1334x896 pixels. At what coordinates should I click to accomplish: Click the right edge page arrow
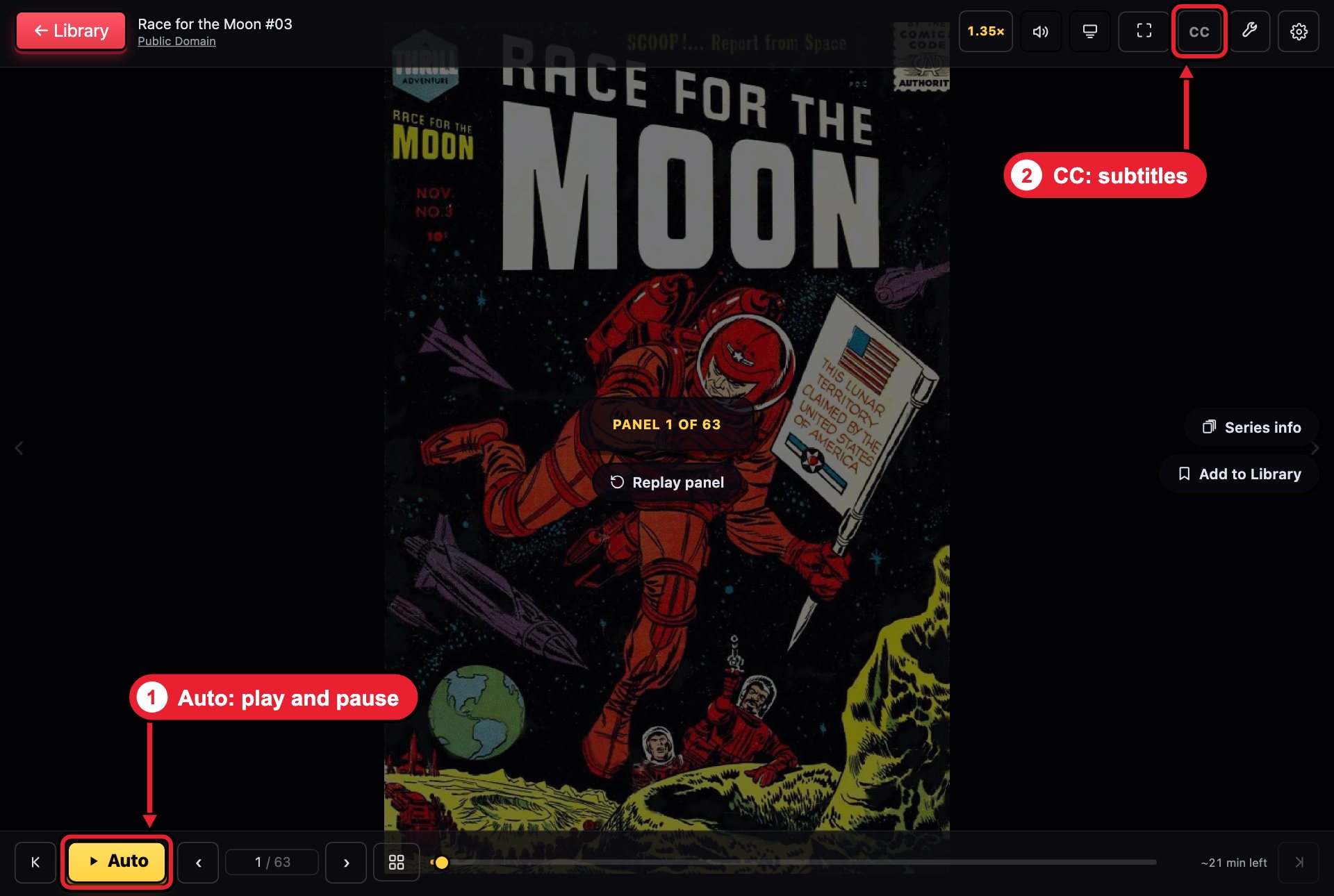point(1315,448)
